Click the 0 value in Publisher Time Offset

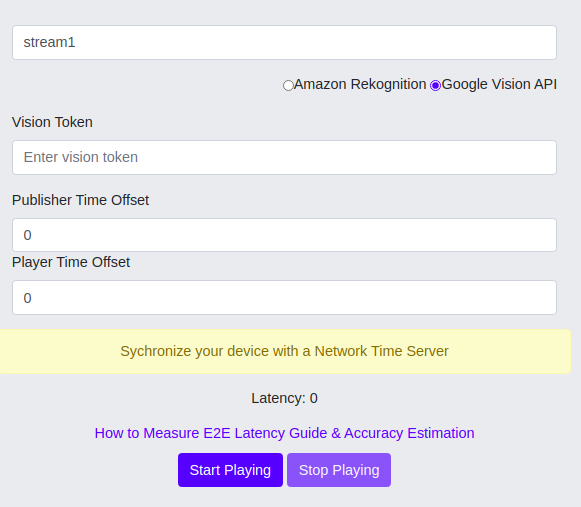pos(27,235)
